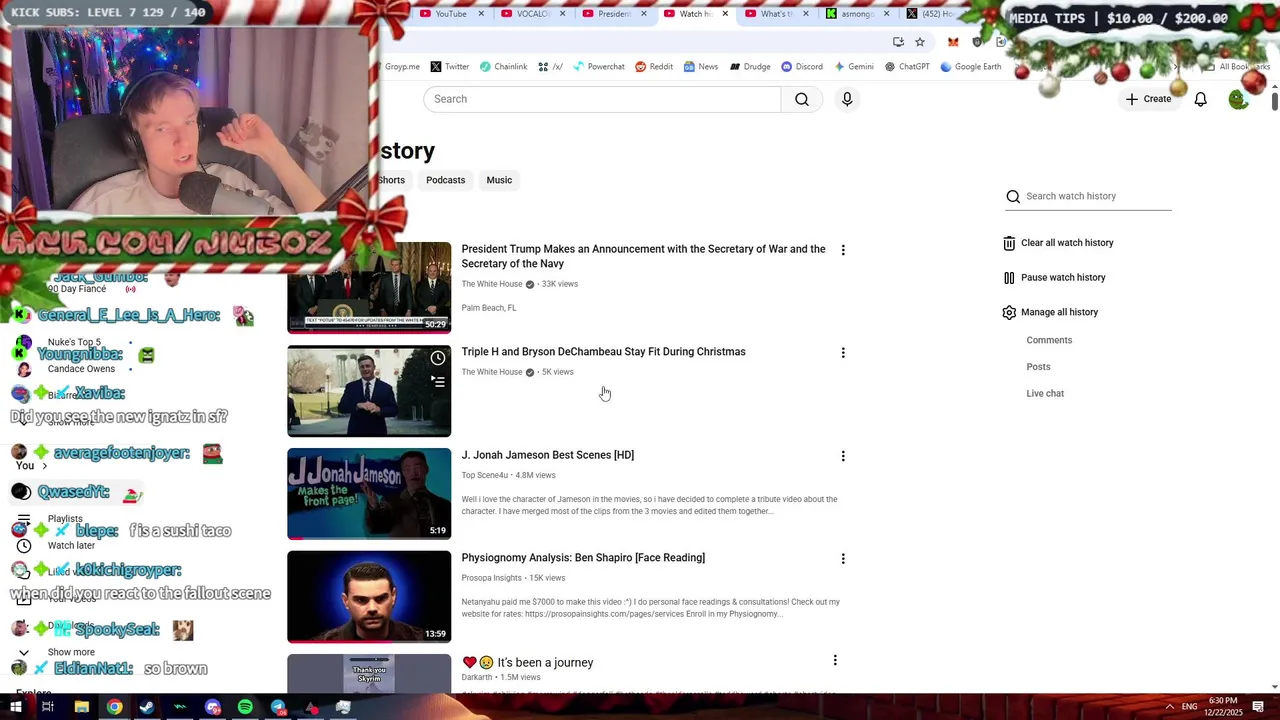This screenshot has height=720, width=1280.
Task: Open The White House channel under Triple H video
Action: pyautogui.click(x=492, y=372)
